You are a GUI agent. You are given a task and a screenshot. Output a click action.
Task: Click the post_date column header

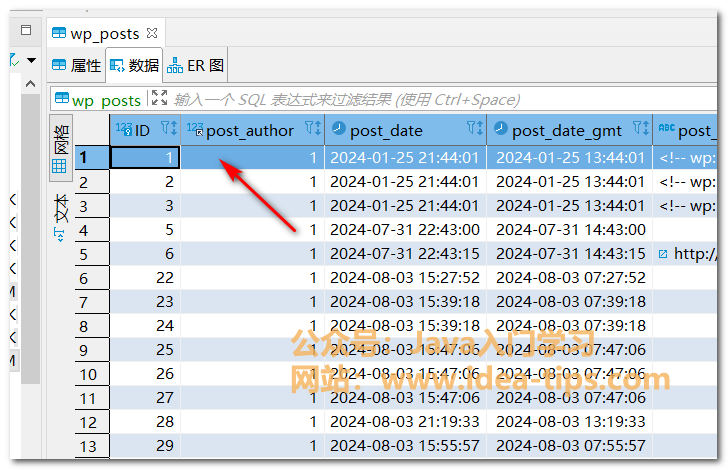click(405, 130)
